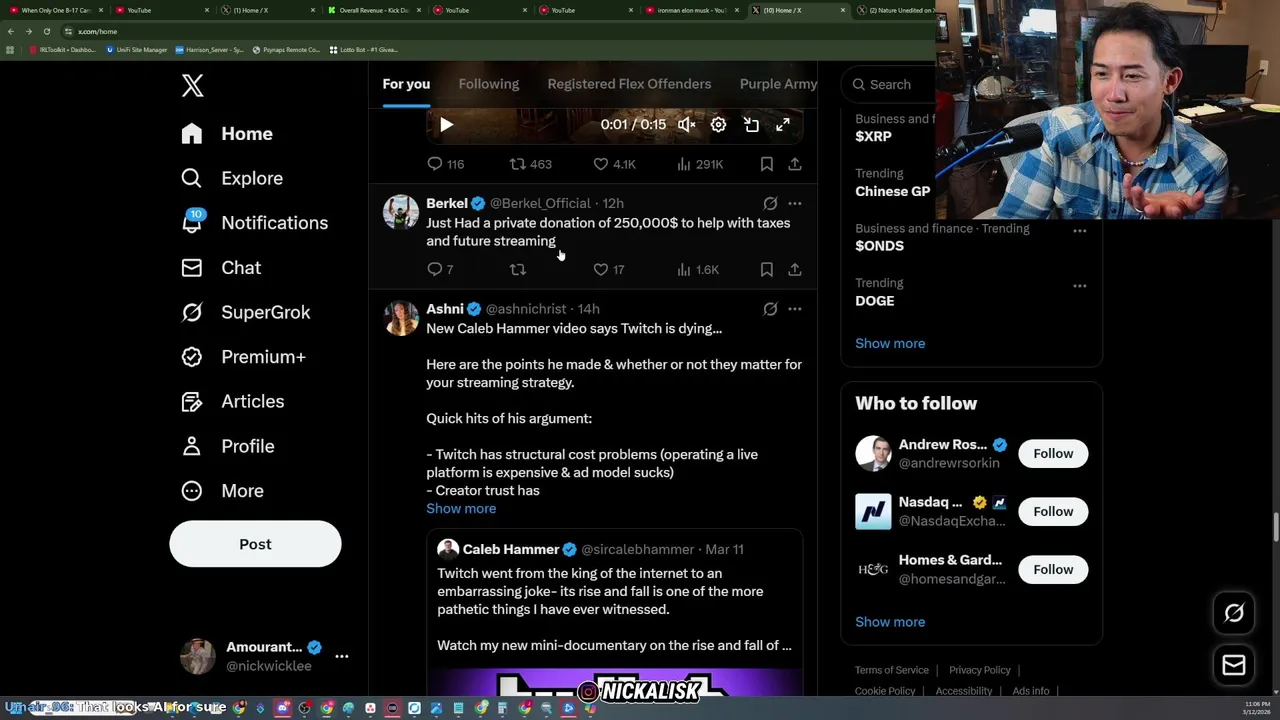Image resolution: width=1280 pixels, height=720 pixels.
Task: Open the Explore page
Action: [232, 178]
